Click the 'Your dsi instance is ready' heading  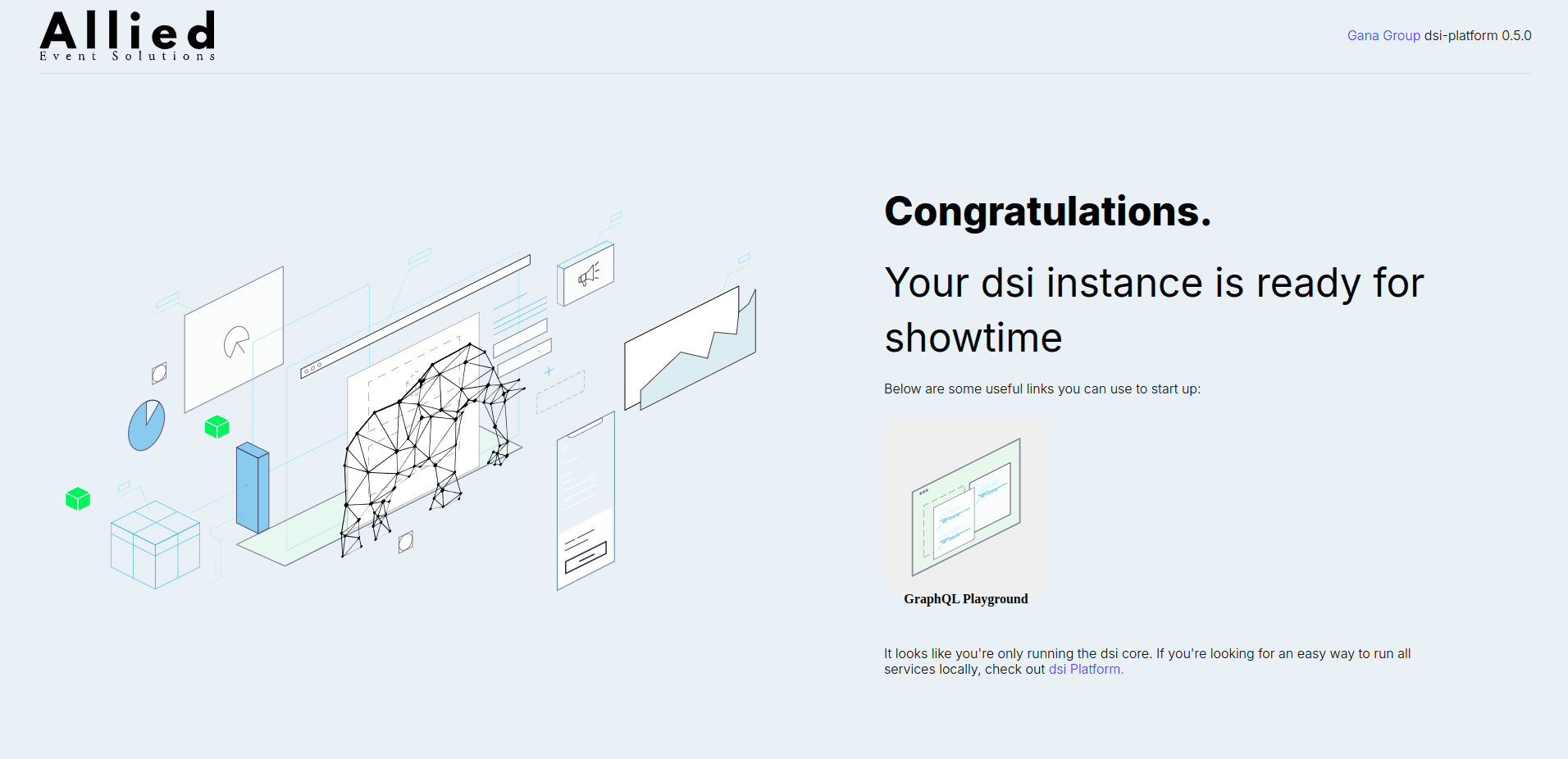click(x=1154, y=310)
